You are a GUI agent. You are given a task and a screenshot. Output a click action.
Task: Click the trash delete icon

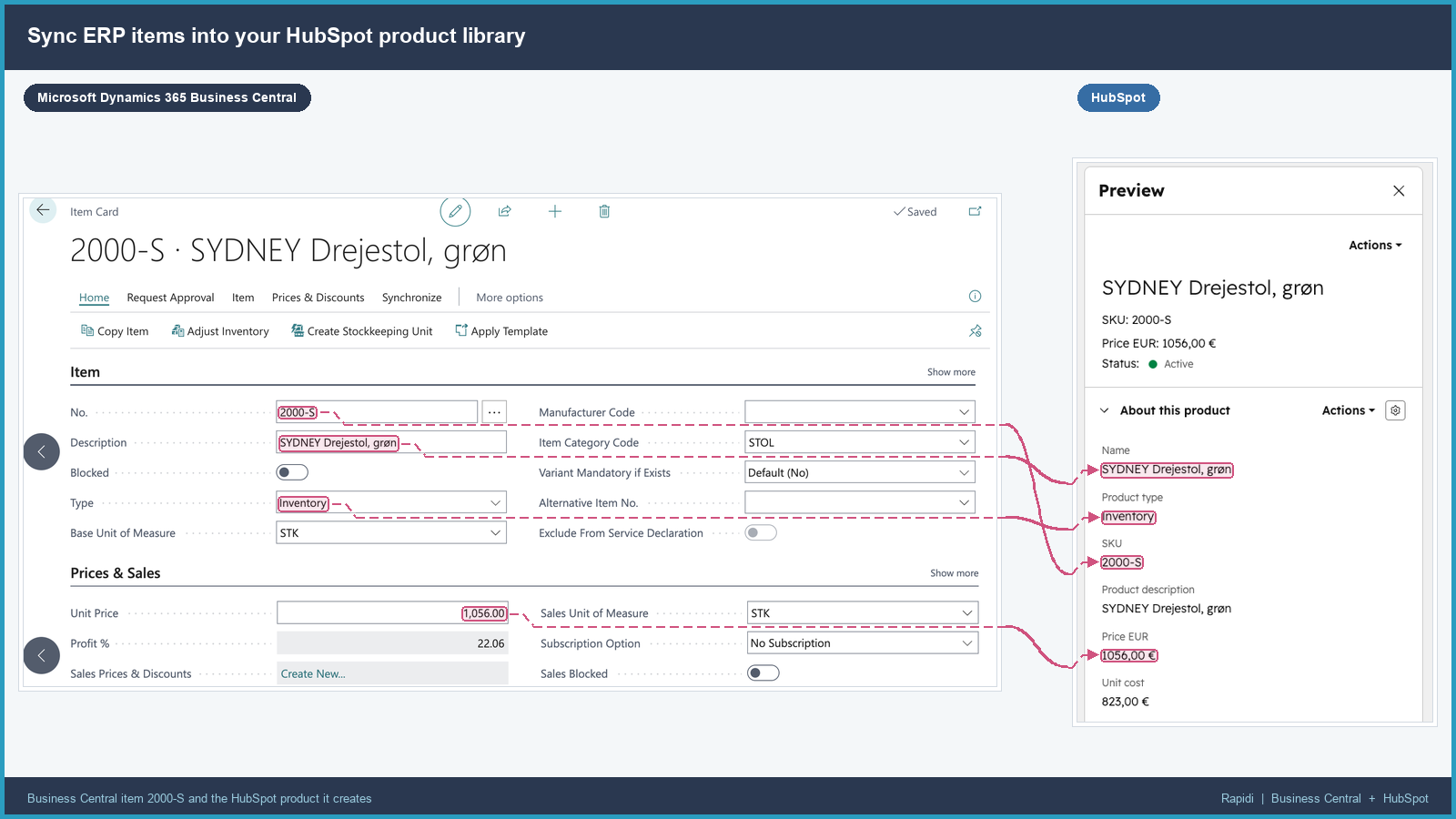point(604,211)
